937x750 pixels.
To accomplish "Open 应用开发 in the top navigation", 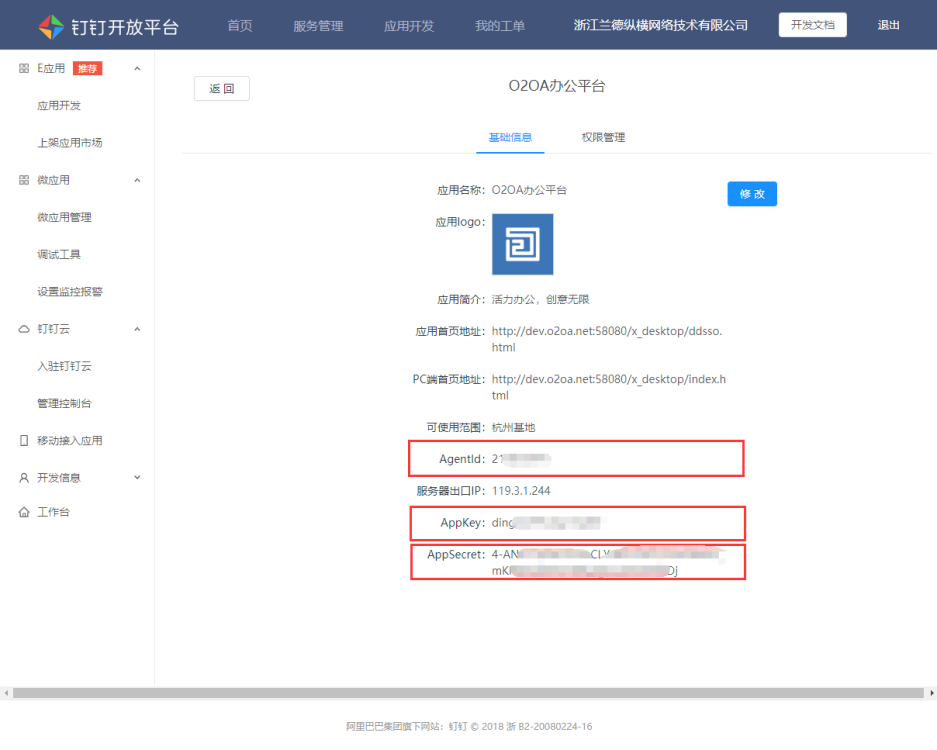I will pyautogui.click(x=409, y=26).
